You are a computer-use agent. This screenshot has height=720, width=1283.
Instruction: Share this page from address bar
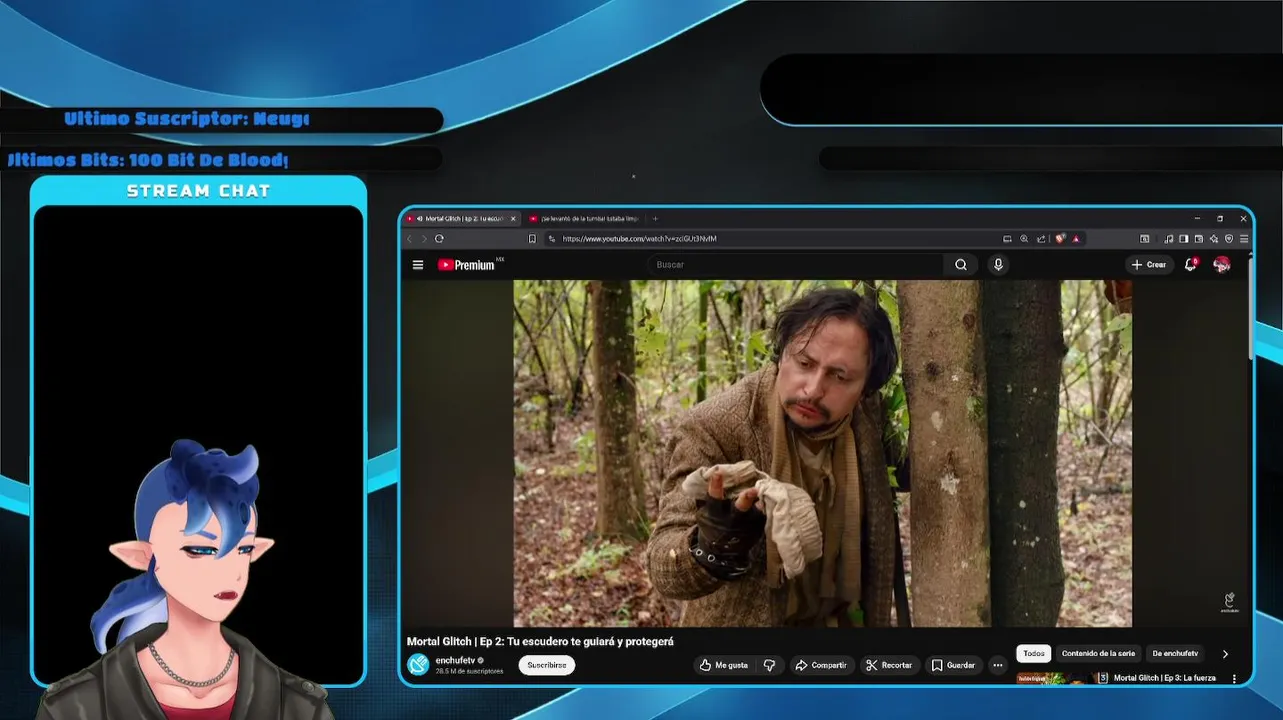pyautogui.click(x=1041, y=239)
